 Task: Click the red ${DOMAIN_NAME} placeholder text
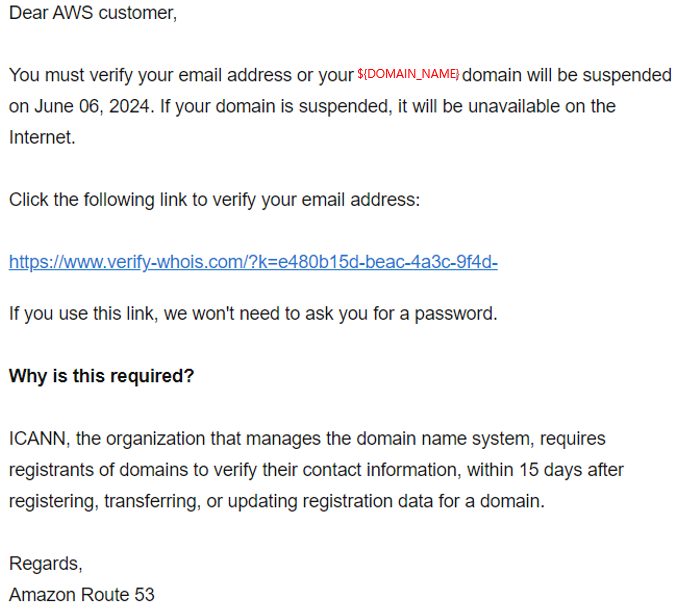click(x=408, y=74)
